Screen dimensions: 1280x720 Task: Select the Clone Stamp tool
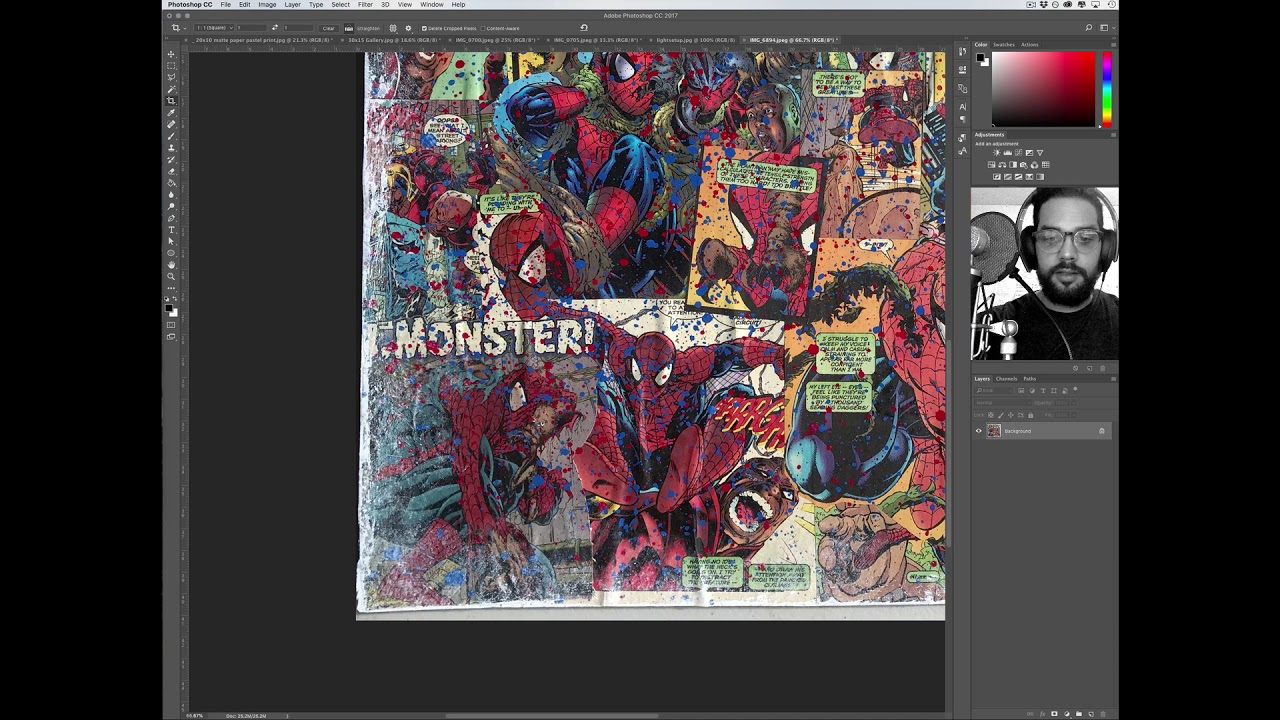pyautogui.click(x=171, y=146)
